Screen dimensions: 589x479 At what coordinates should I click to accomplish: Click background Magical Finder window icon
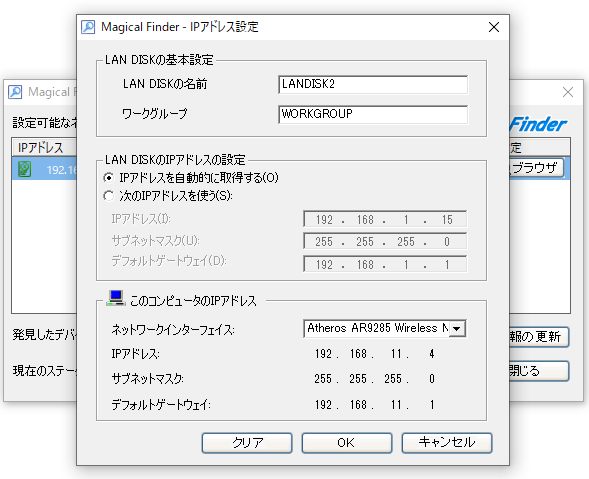pyautogui.click(x=15, y=92)
